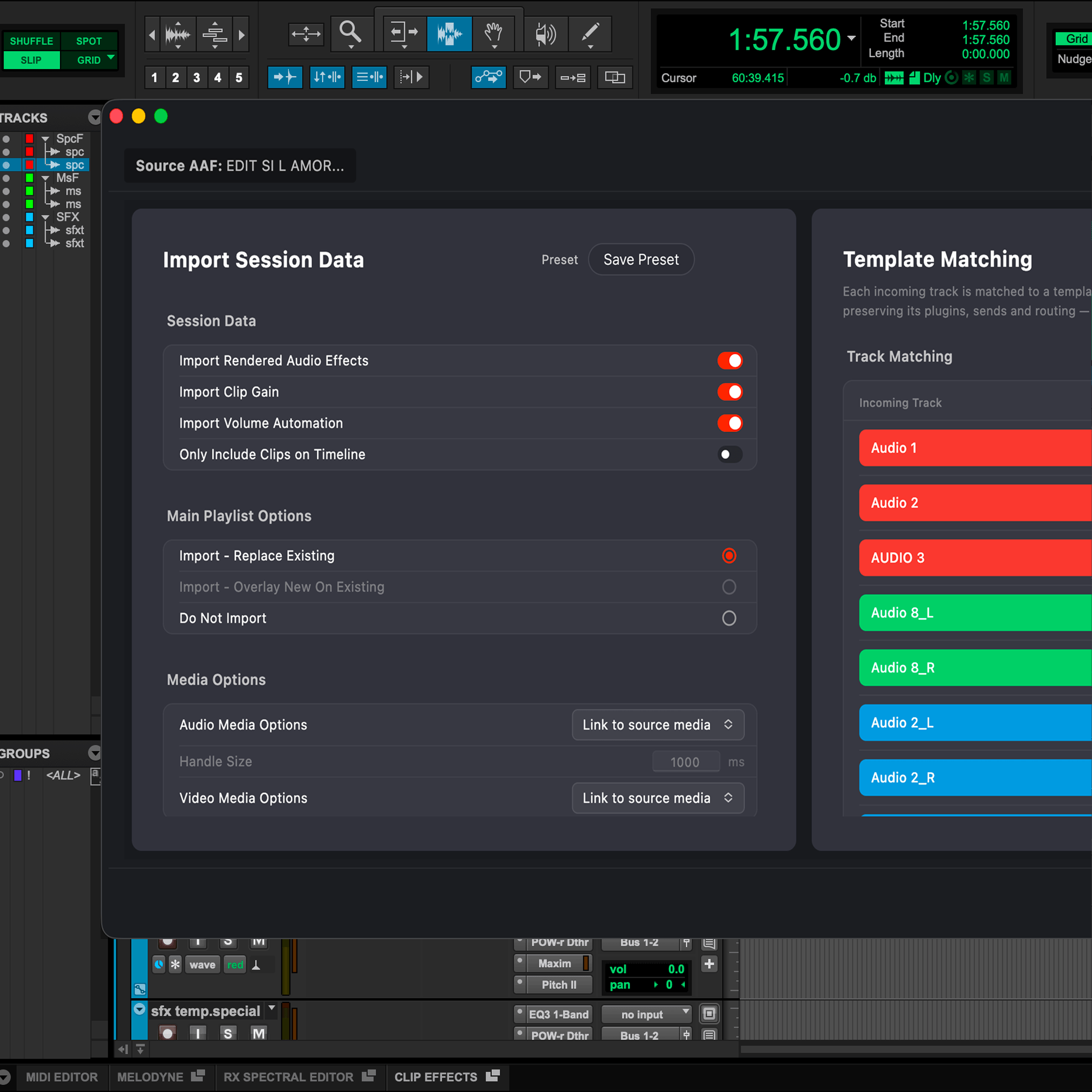The height and width of the screenshot is (1092, 1092).
Task: Click the Scrubber speaker tool icon
Action: (x=545, y=34)
